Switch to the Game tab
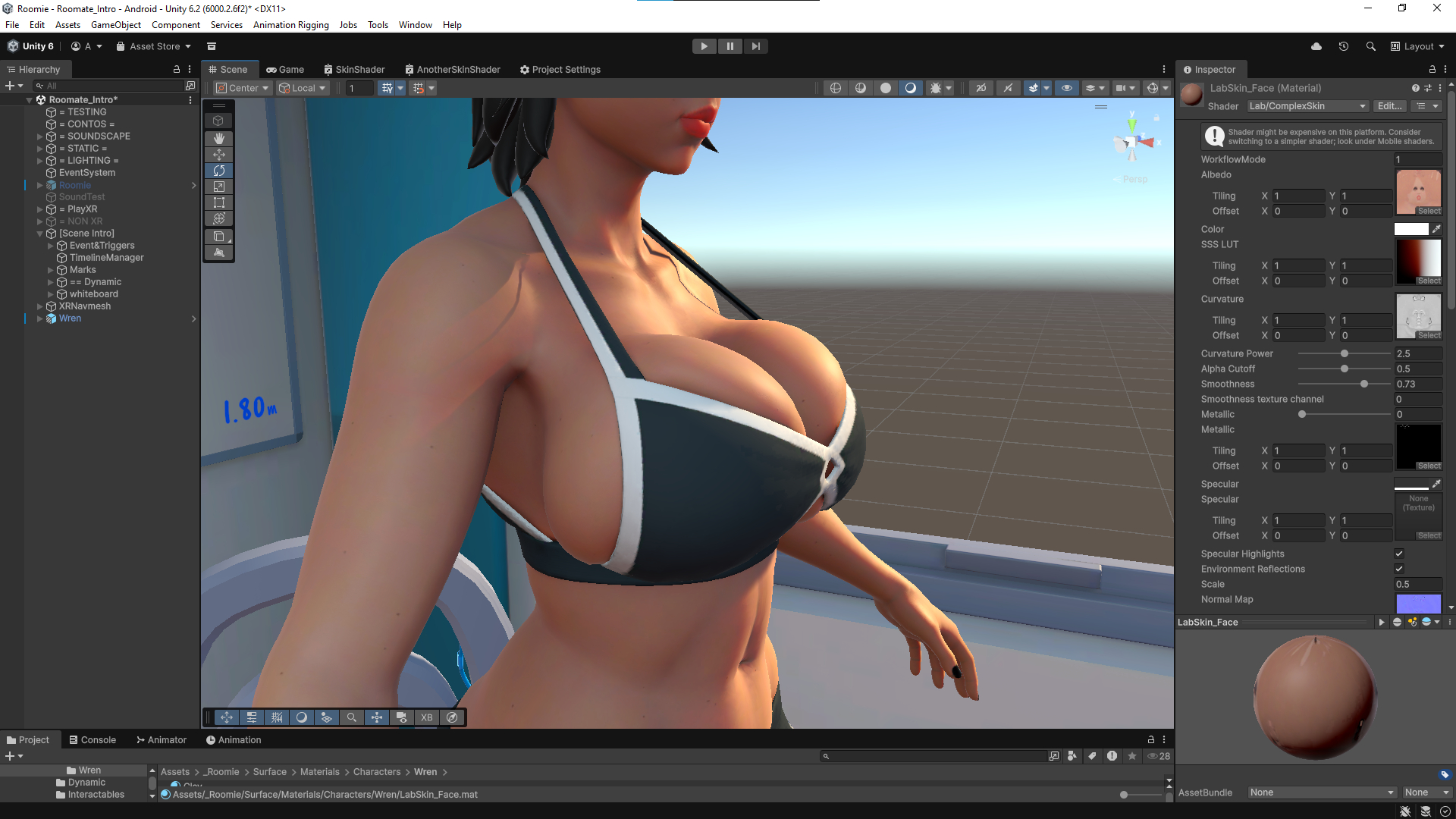 coord(285,69)
